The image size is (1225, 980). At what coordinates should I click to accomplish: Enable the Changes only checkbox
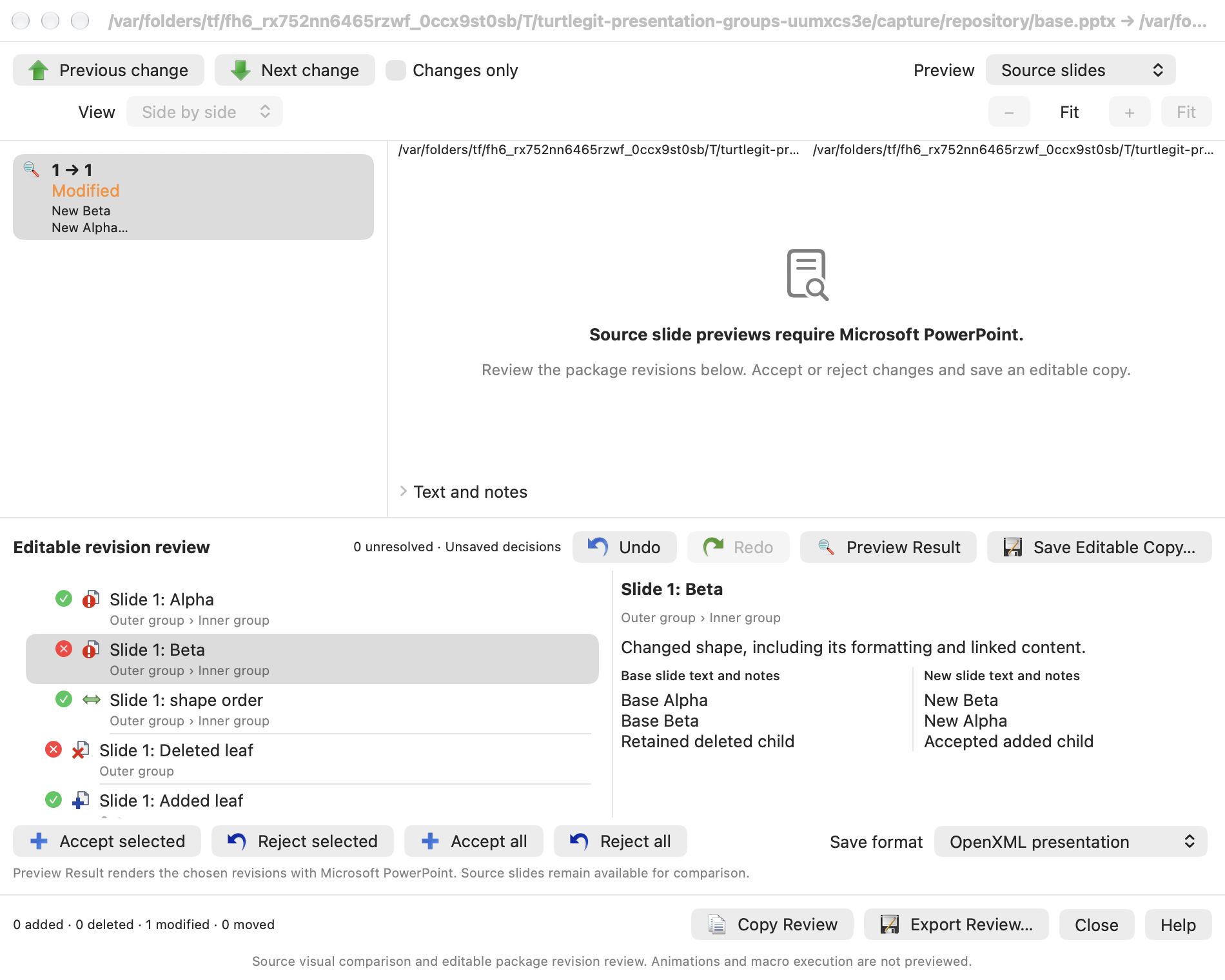point(396,70)
